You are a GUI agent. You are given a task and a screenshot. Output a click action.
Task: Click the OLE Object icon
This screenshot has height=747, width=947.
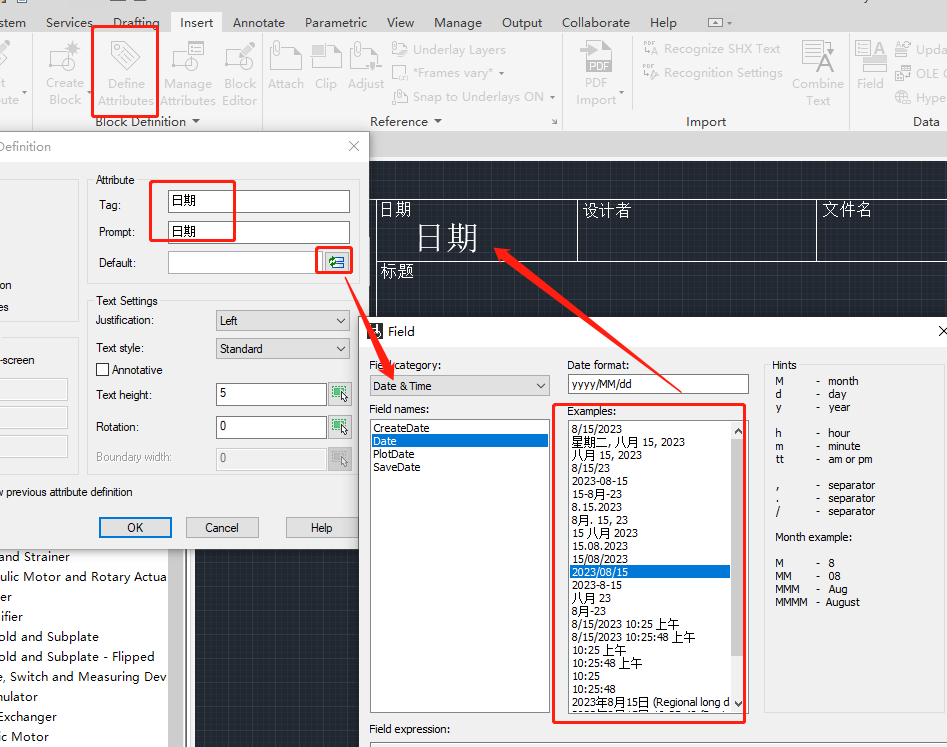click(x=903, y=73)
